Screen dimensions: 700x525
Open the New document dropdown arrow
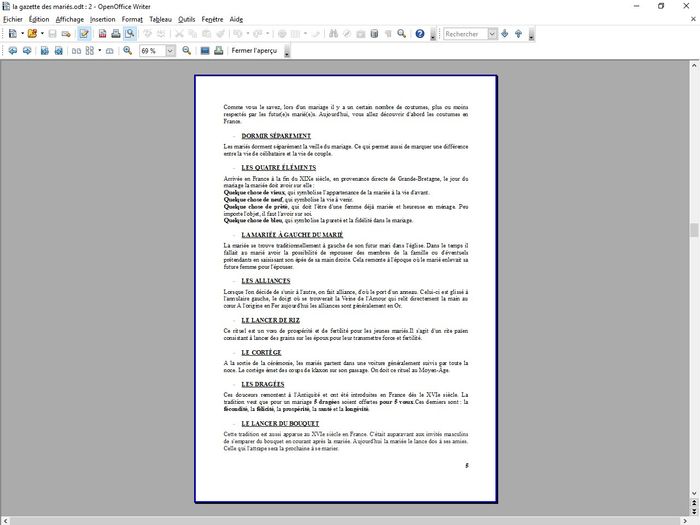22,33
